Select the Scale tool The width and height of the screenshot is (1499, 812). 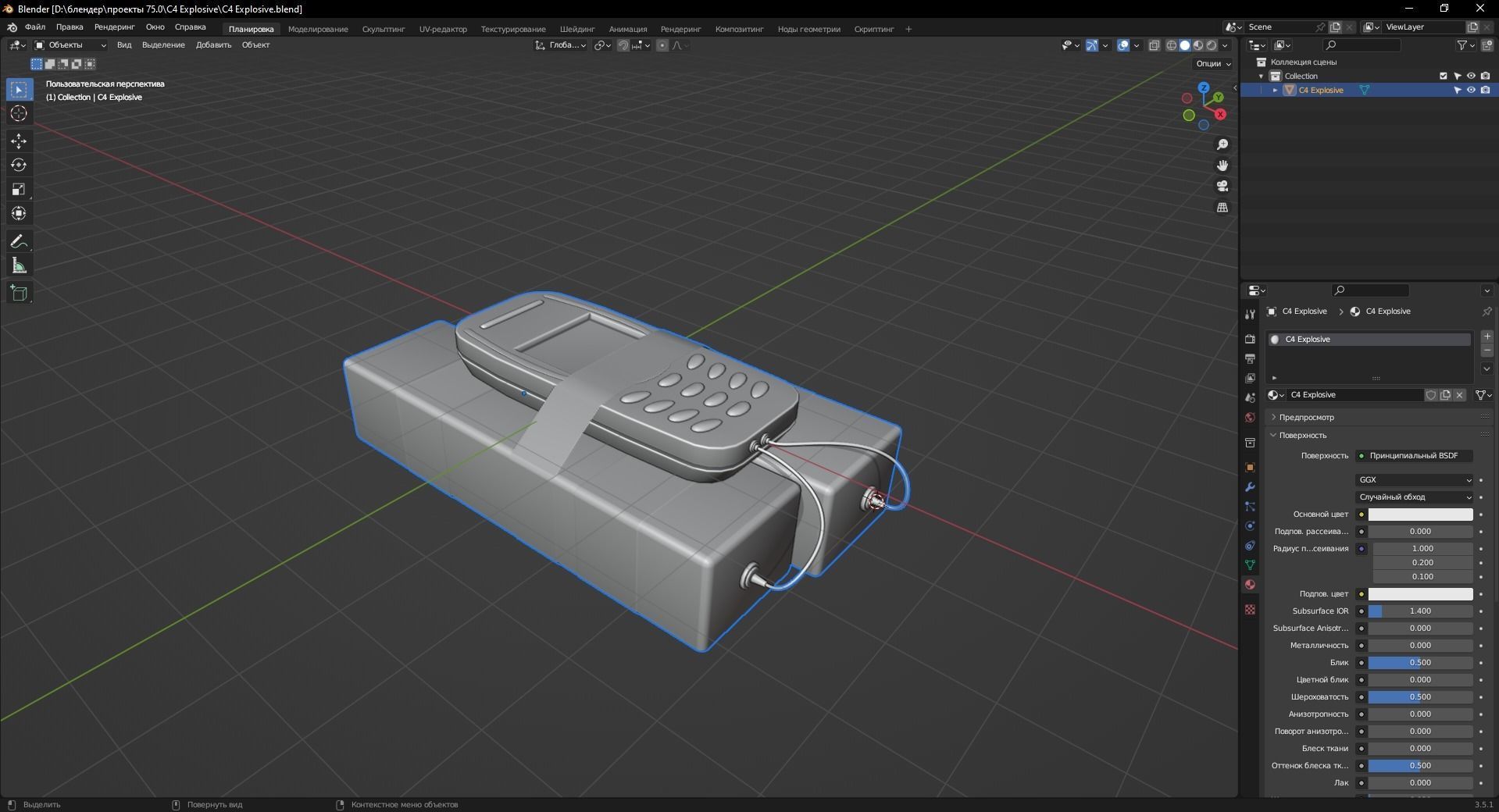(18, 189)
